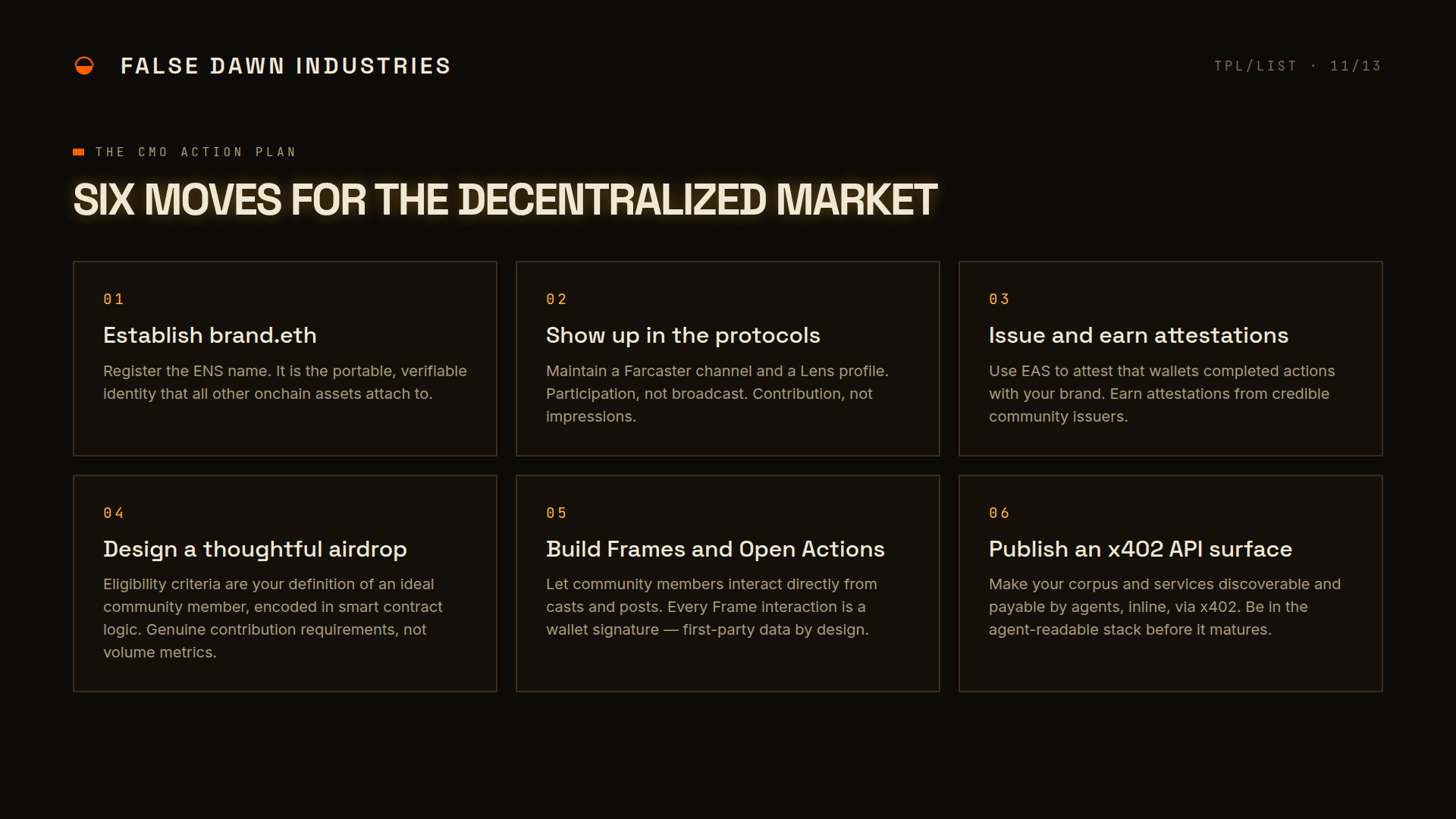Click the 03 card number

click(999, 300)
